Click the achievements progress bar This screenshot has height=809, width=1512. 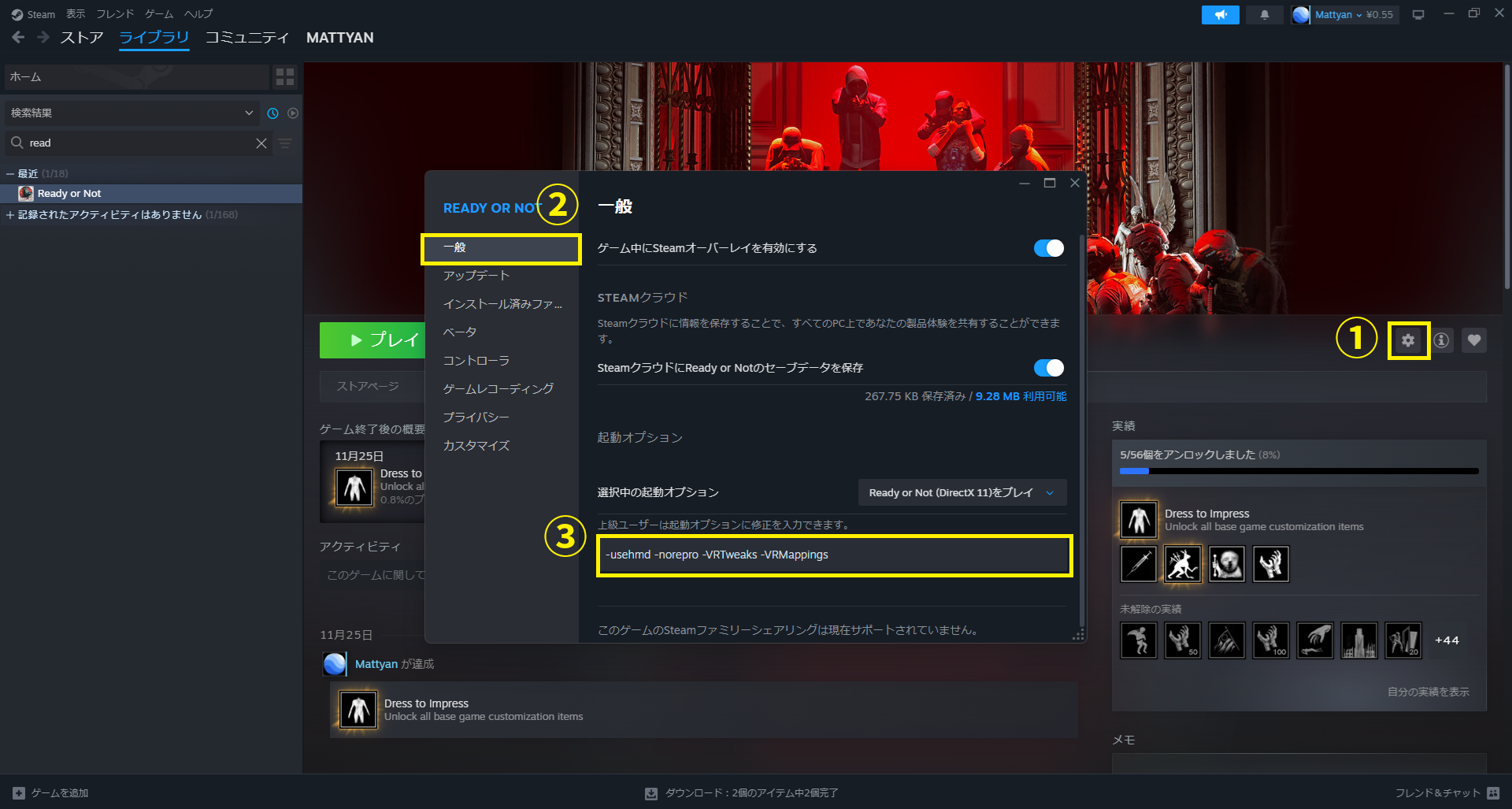(1299, 471)
